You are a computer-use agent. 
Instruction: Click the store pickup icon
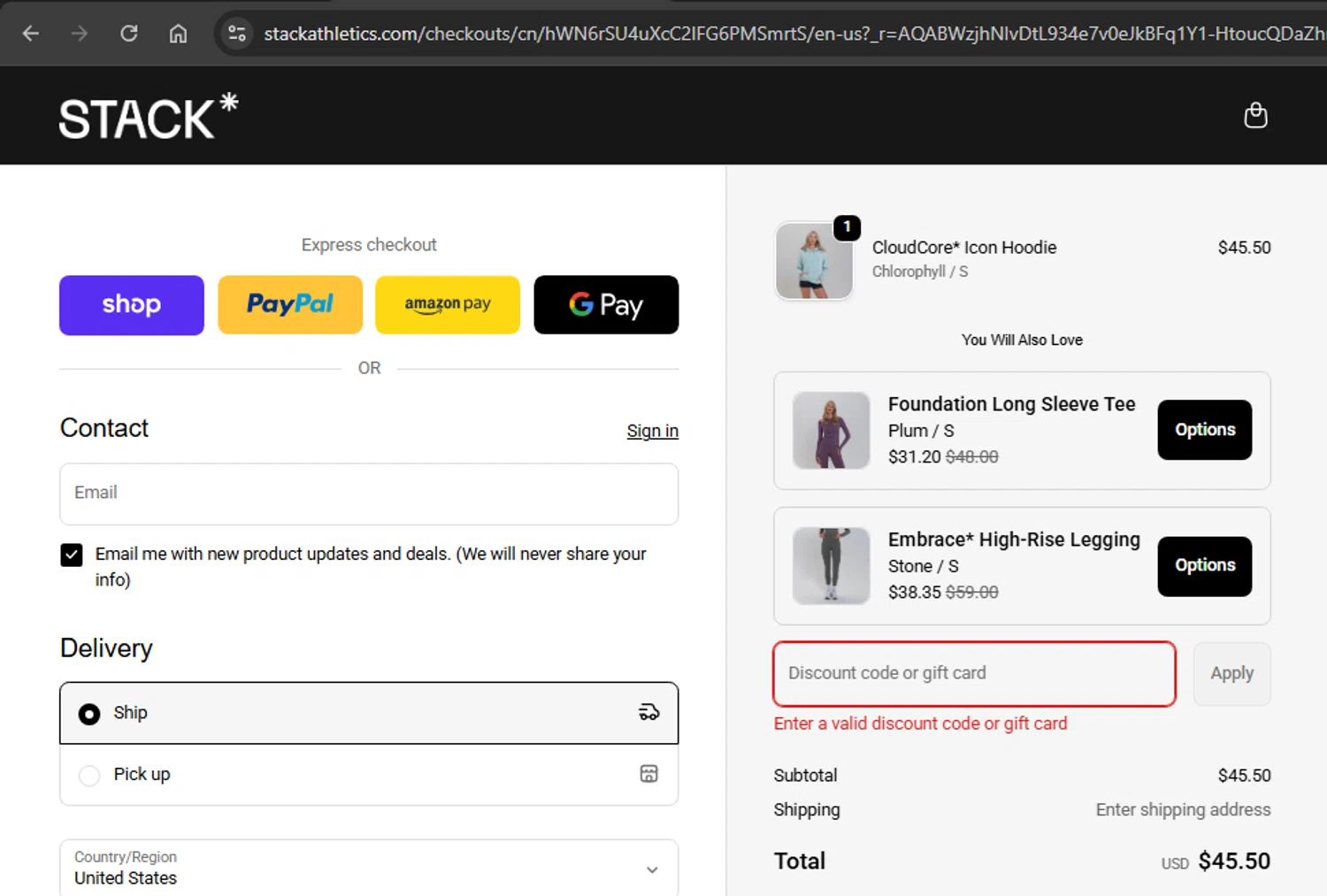click(x=648, y=774)
